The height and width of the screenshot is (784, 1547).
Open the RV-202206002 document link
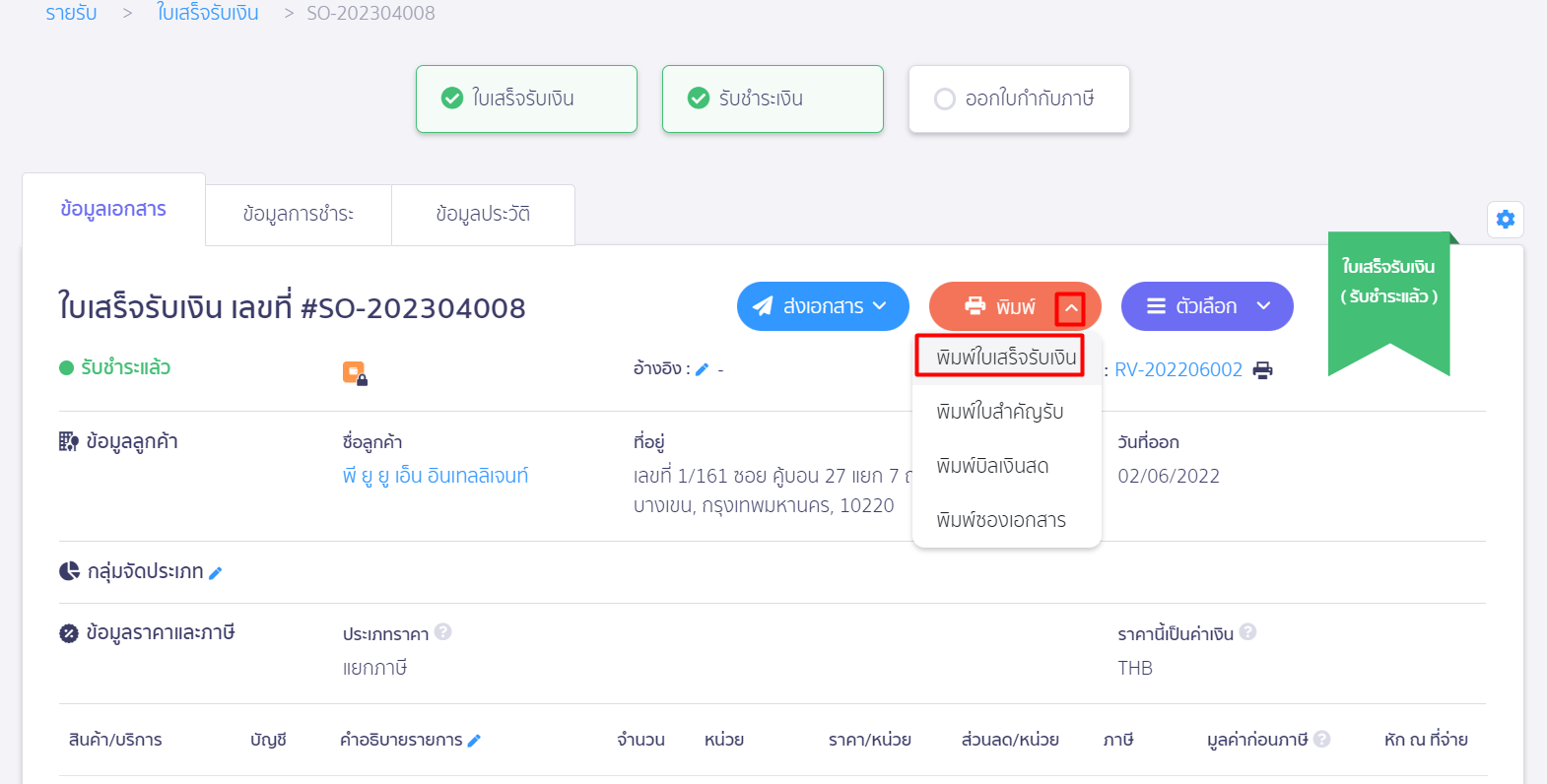pos(1178,368)
